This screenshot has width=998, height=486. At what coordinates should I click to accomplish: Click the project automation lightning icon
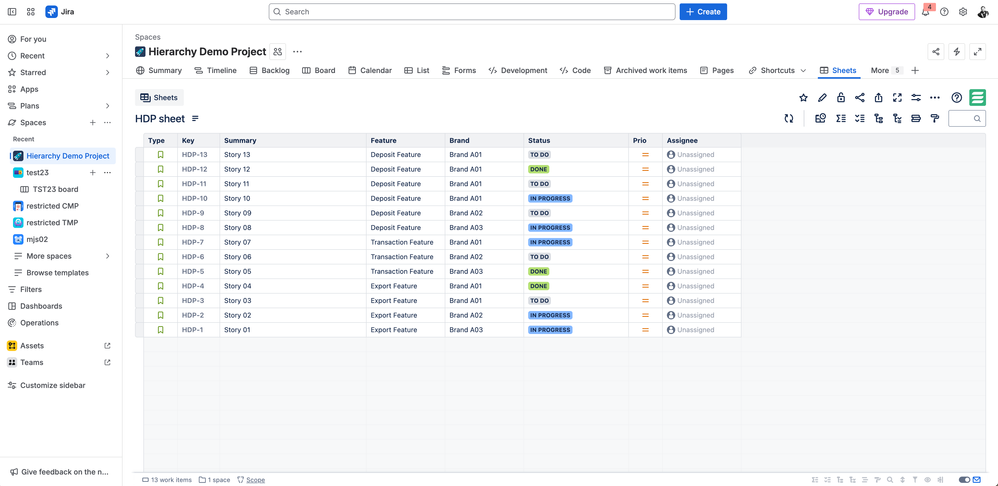click(x=957, y=52)
